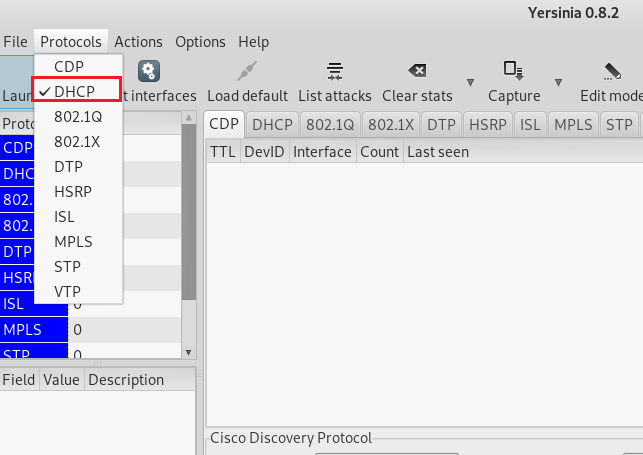Click the List attacks button label
The image size is (643, 455).
click(335, 96)
